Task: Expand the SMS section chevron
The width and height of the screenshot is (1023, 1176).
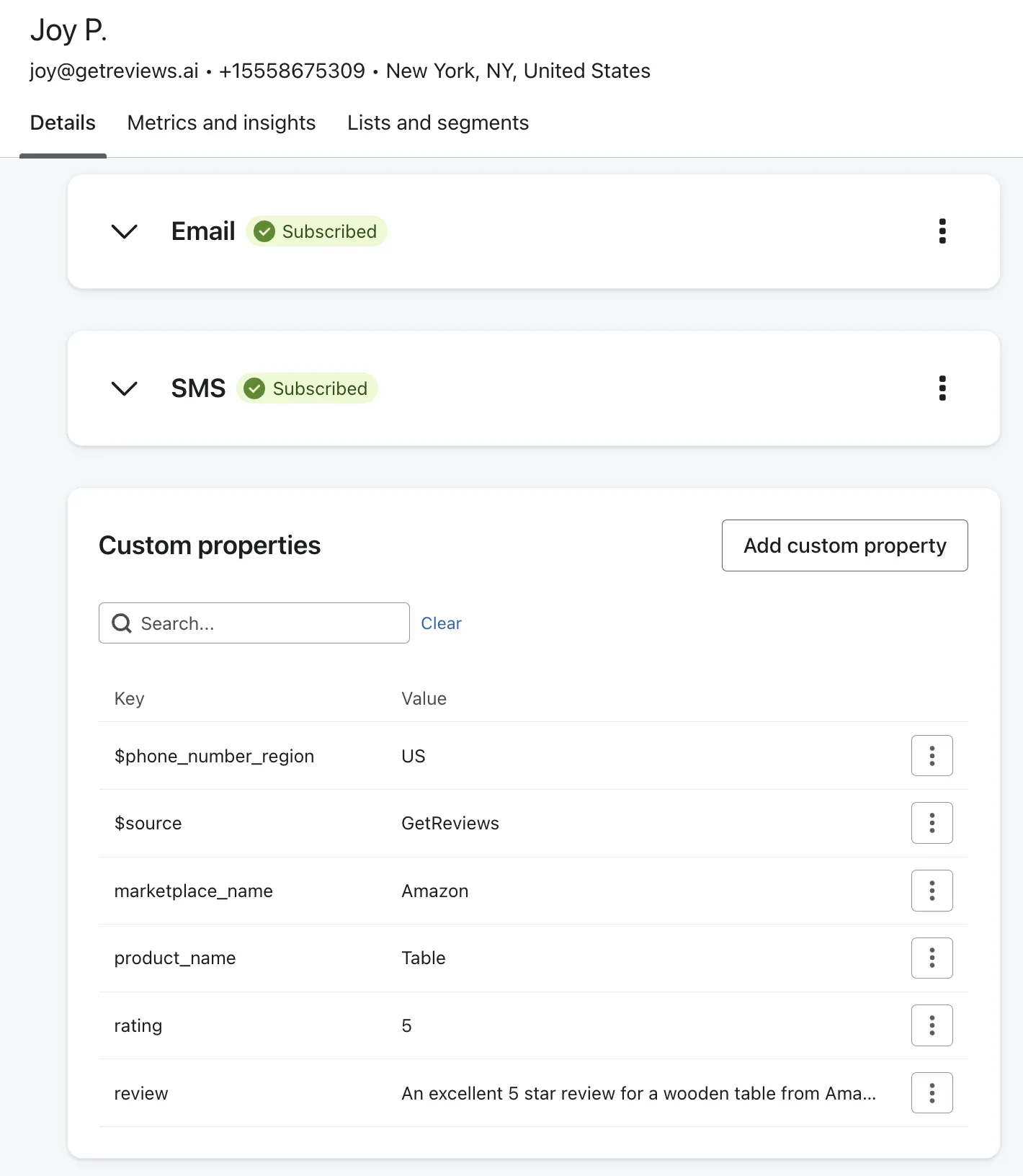Action: coord(125,388)
